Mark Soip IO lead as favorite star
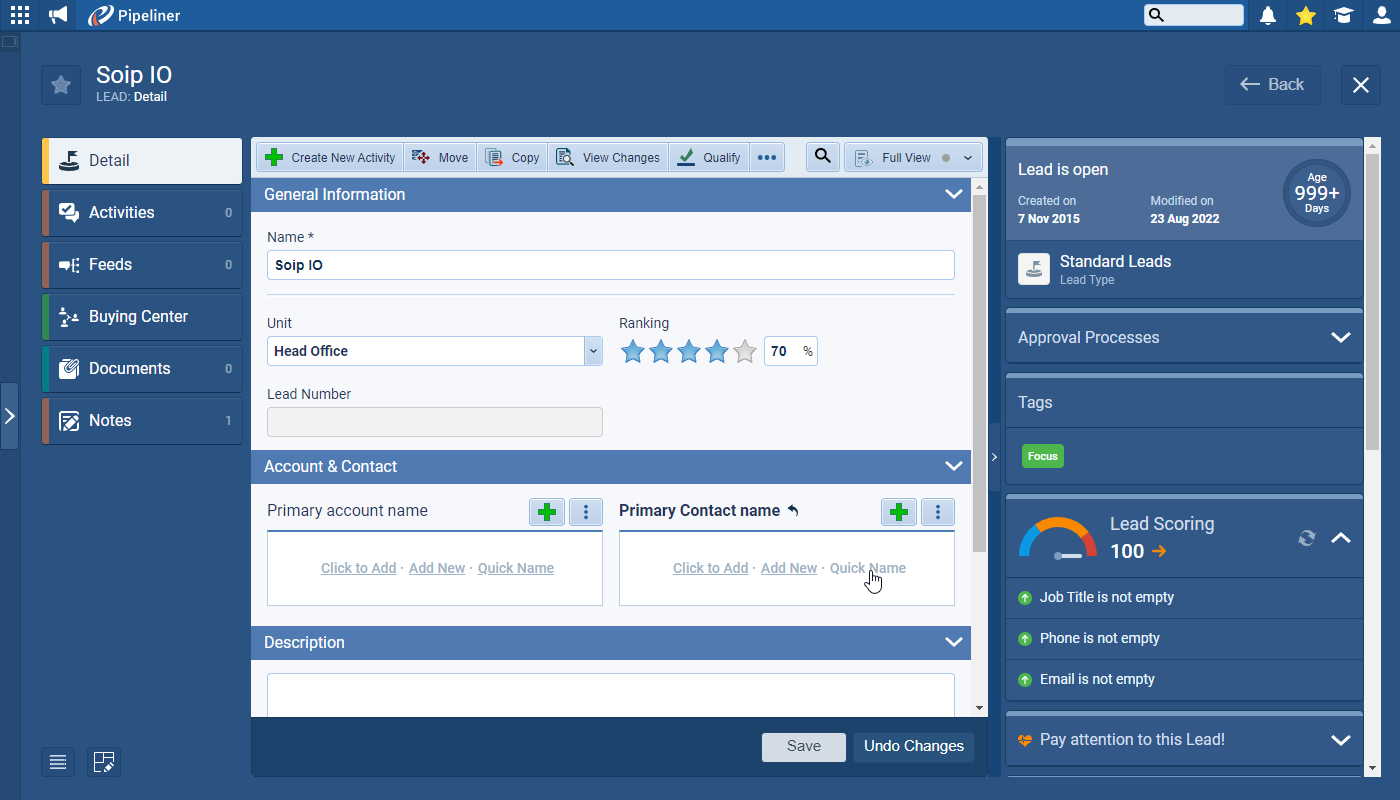Screen dimensions: 1400x800 point(61,85)
